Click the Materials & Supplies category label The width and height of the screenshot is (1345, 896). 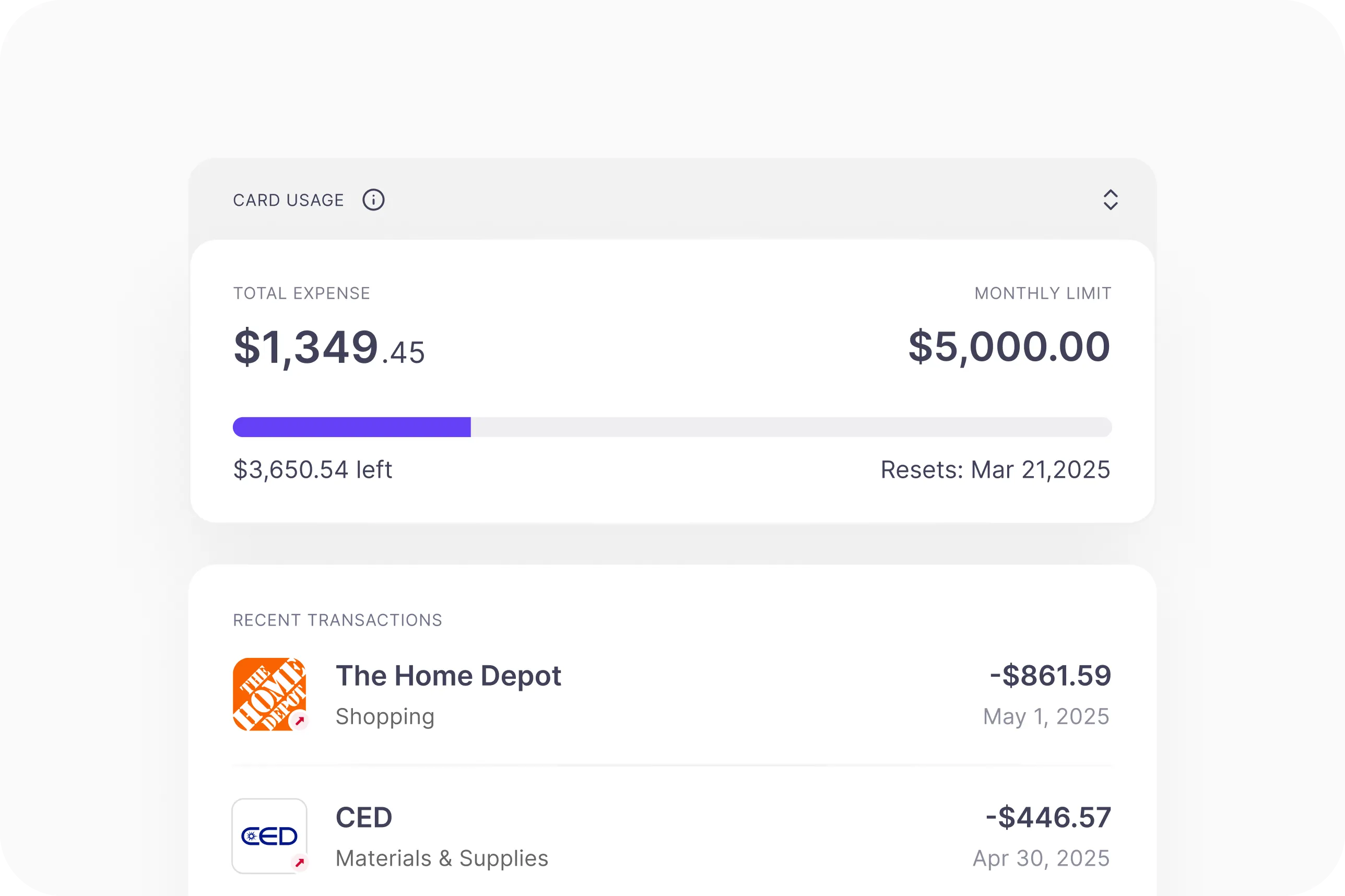tap(442, 858)
